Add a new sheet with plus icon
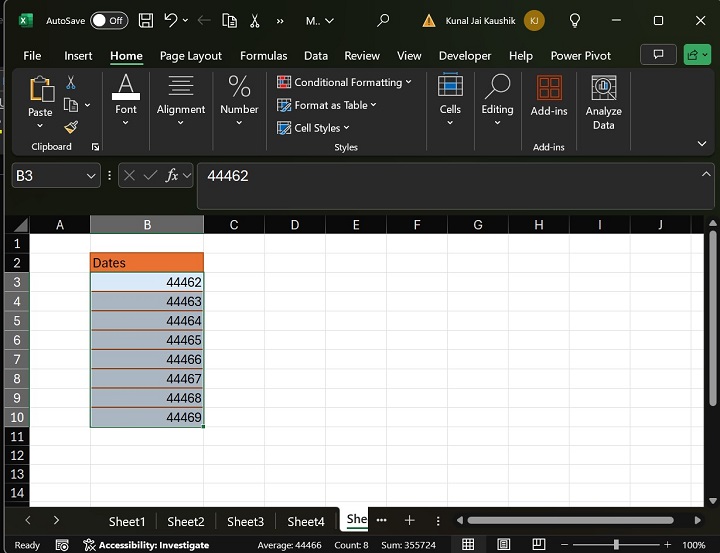The width and height of the screenshot is (720, 553). pos(409,521)
